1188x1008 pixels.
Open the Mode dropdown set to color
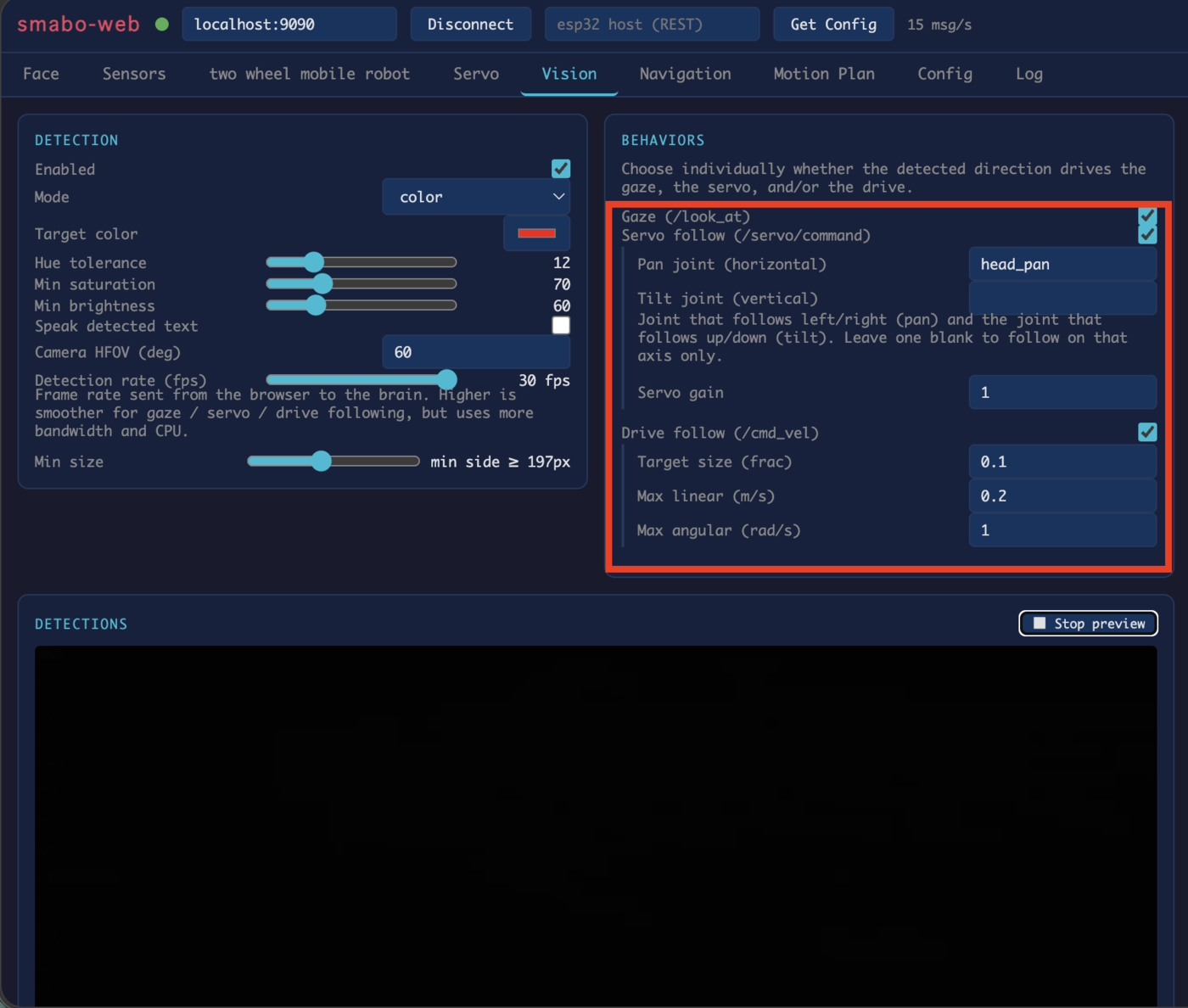tap(476, 197)
